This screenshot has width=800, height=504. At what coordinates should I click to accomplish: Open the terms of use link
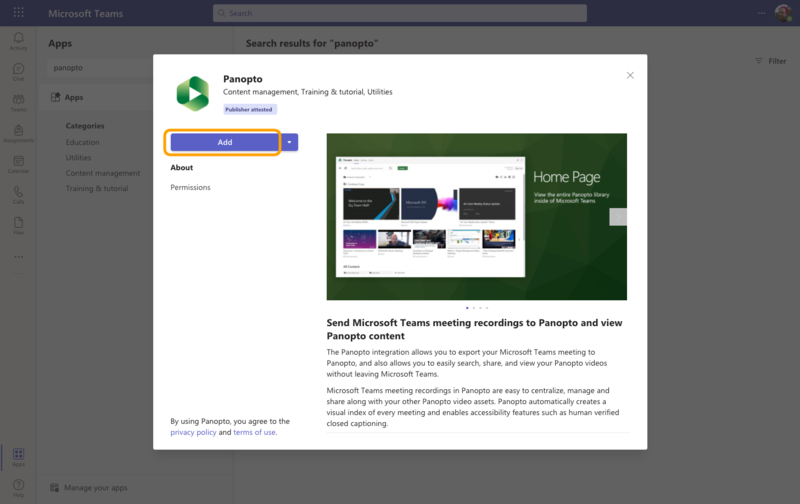254,432
